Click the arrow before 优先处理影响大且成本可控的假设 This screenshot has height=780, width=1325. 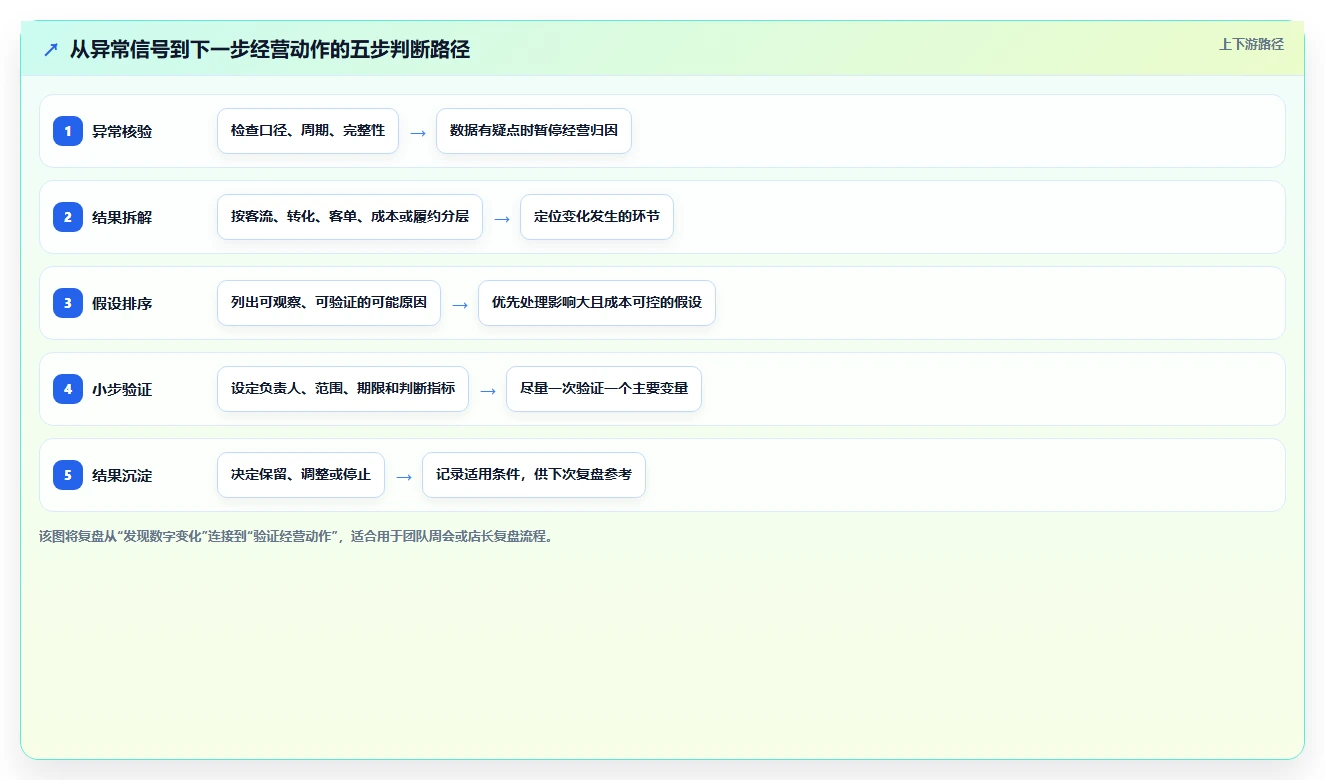[x=460, y=304]
